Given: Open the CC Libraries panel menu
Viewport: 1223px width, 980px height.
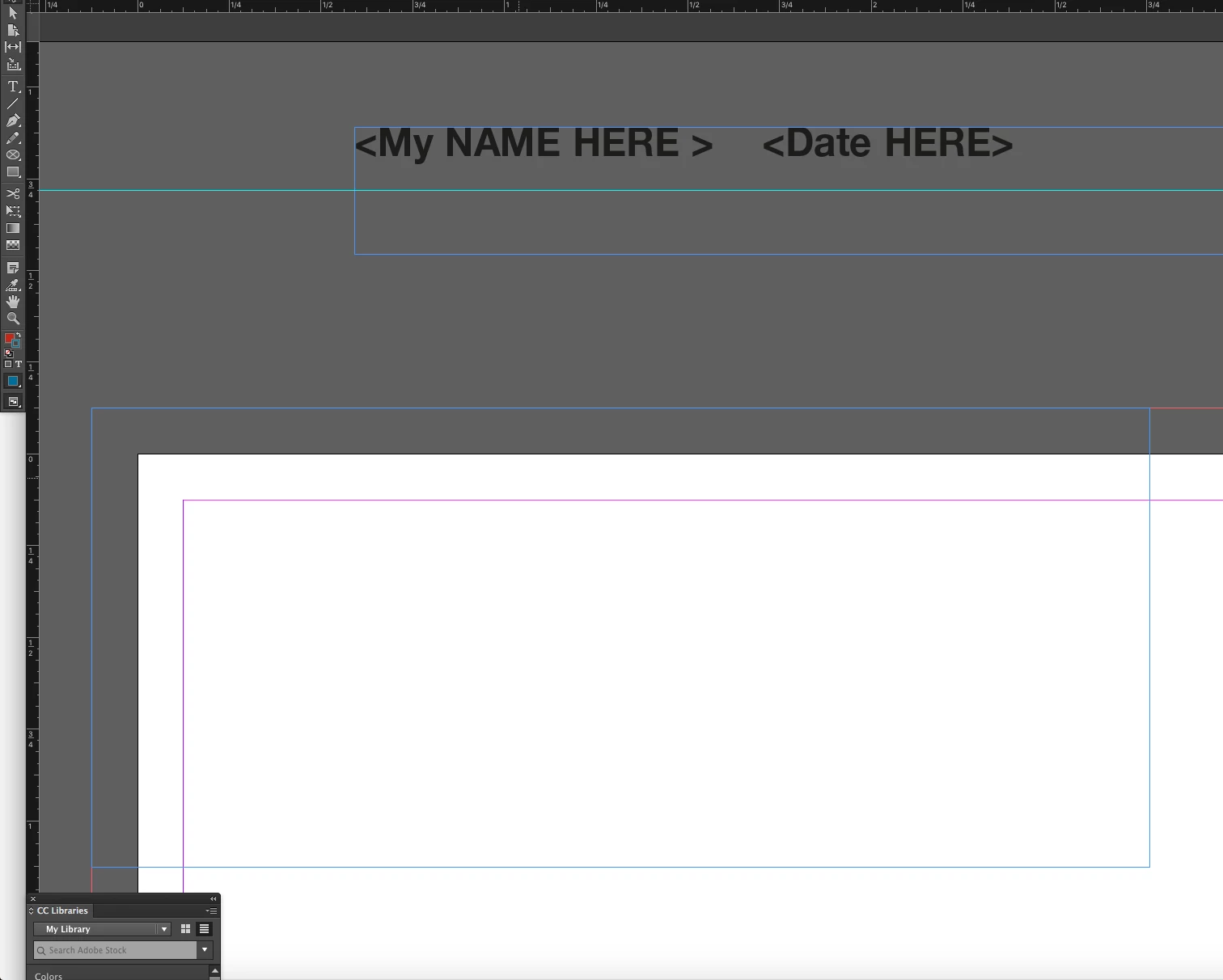Looking at the screenshot, I should click(x=212, y=910).
